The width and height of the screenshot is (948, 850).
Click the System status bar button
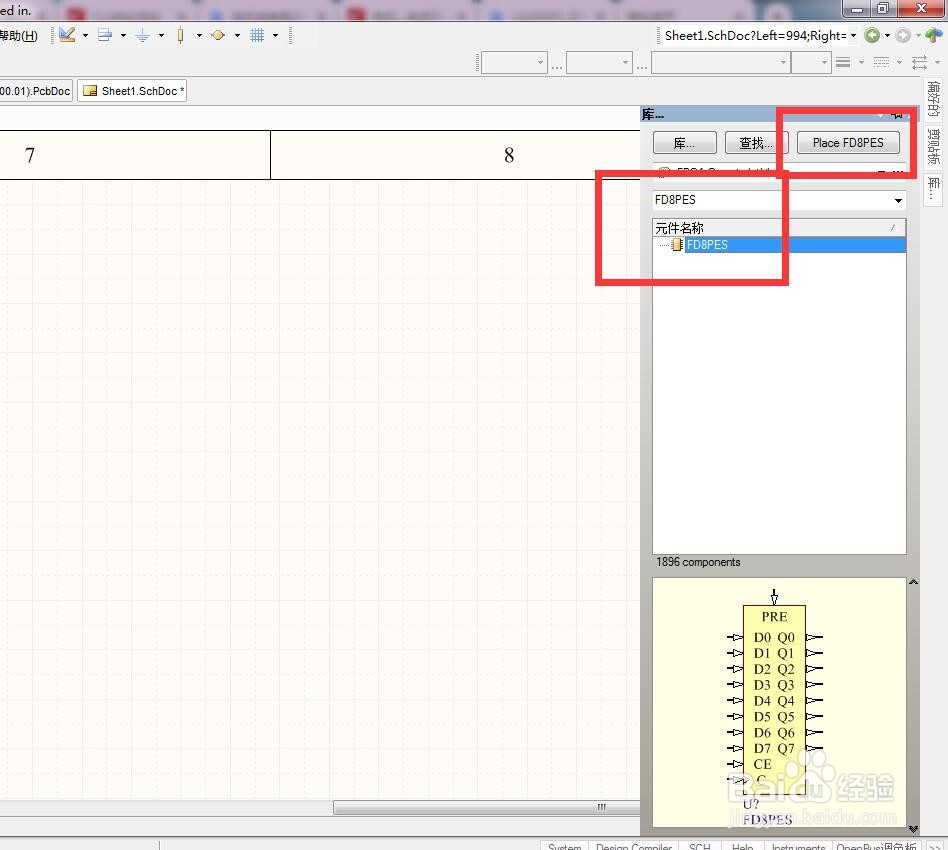(564, 846)
